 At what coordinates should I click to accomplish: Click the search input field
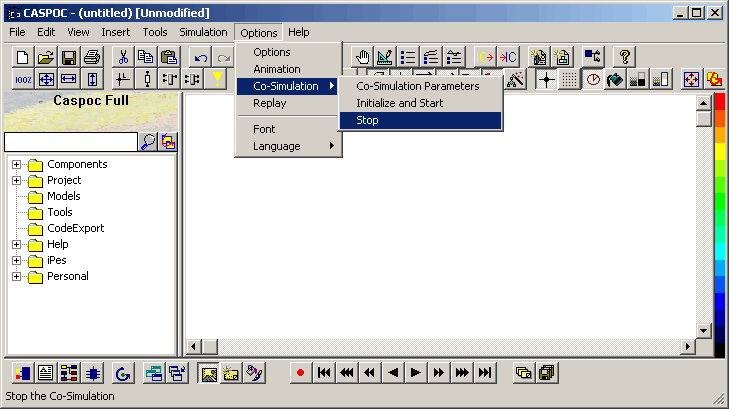tap(71, 142)
